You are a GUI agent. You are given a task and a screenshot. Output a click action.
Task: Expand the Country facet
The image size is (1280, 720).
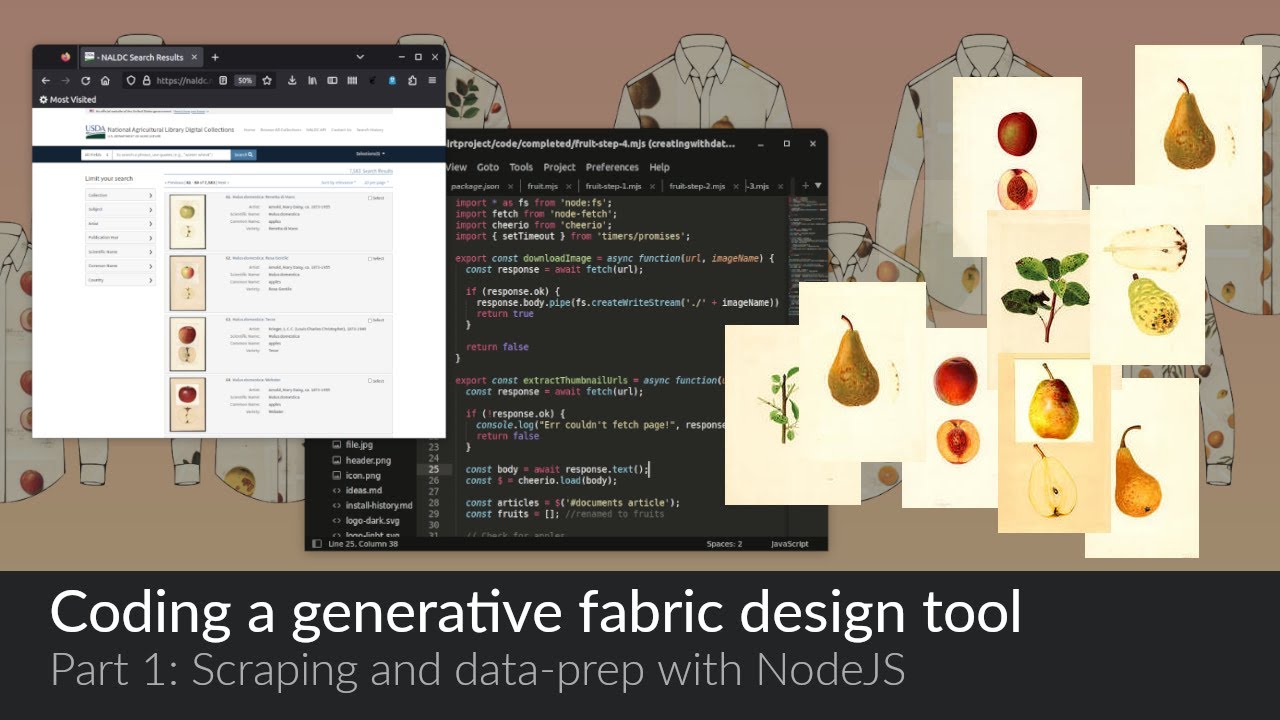pyautogui.click(x=120, y=280)
